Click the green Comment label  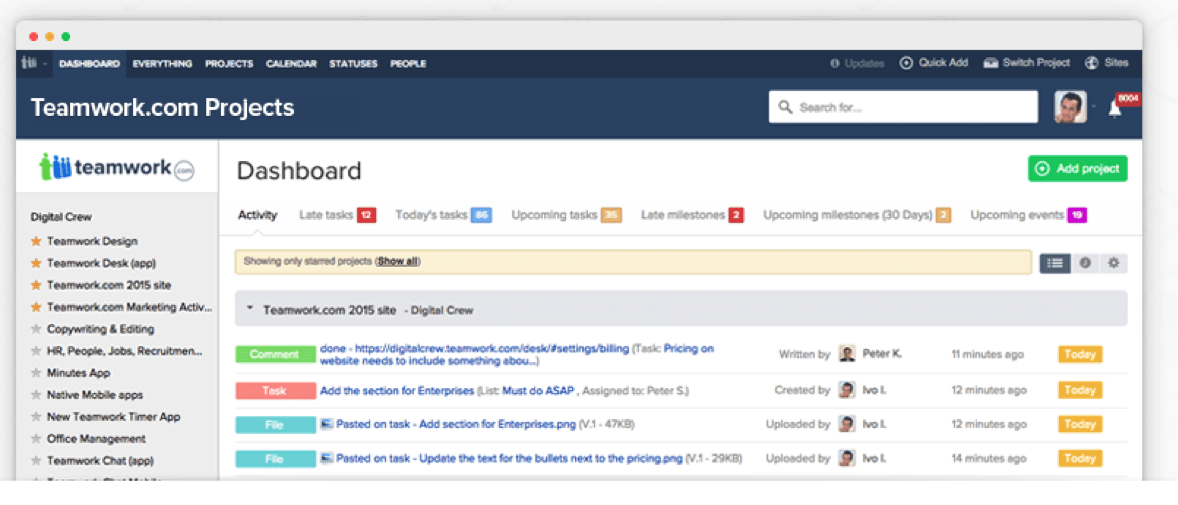tap(275, 354)
